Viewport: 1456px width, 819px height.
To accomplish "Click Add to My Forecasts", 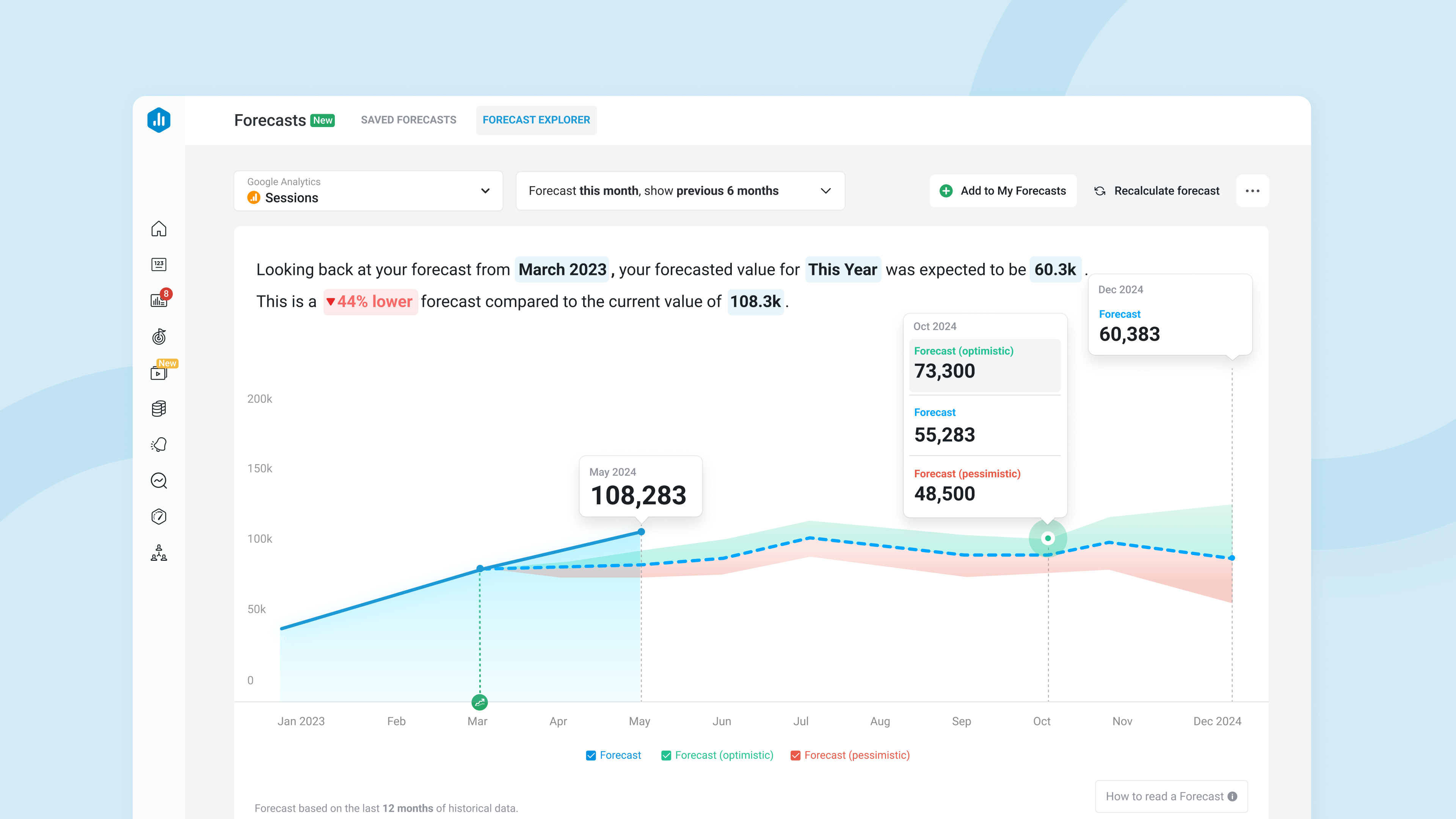I will (1003, 190).
